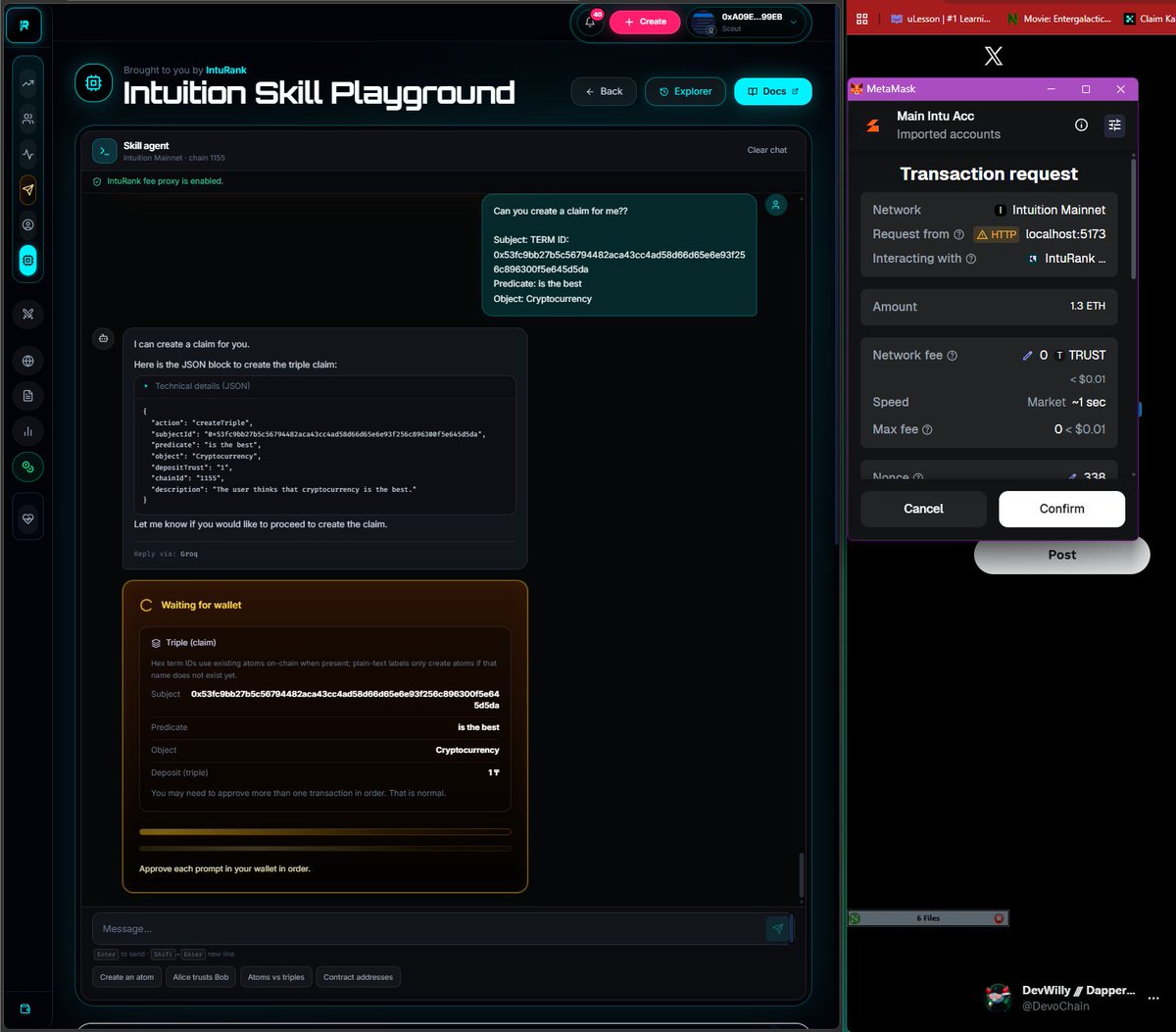Confirm the MetaMask transaction request
1176x1032 pixels.
click(x=1061, y=509)
